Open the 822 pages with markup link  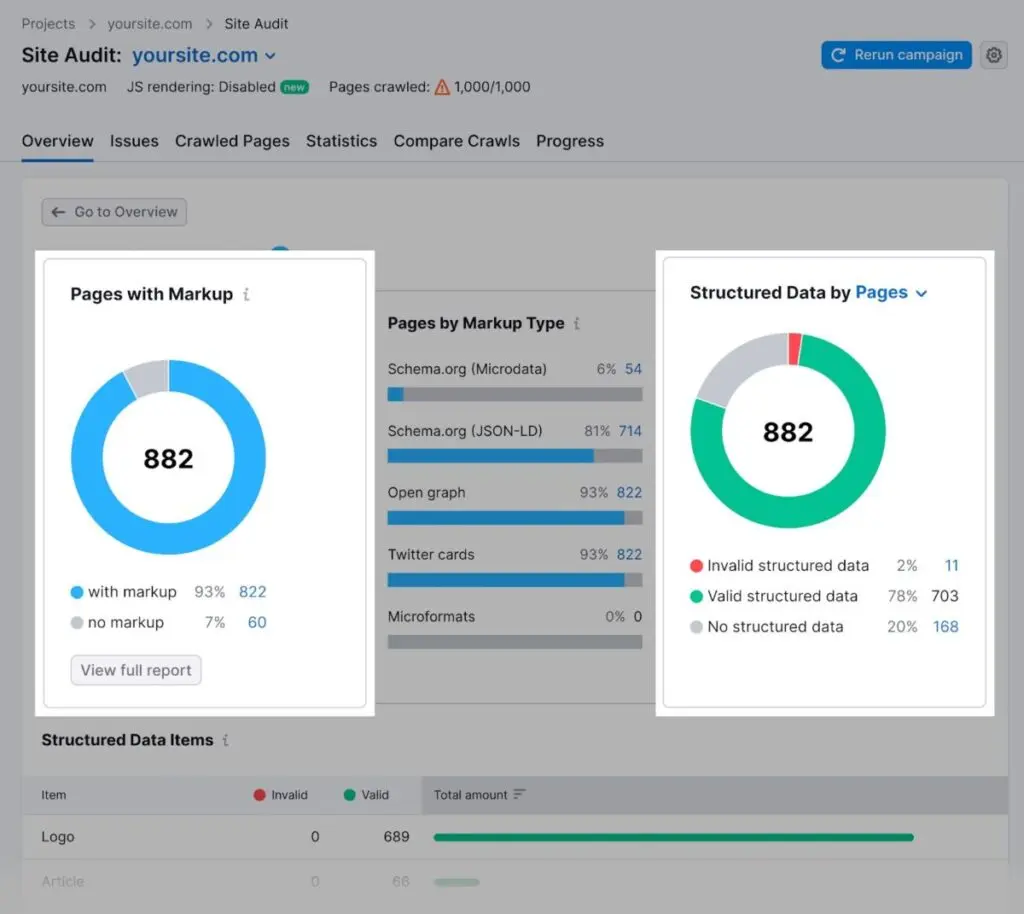click(x=252, y=592)
